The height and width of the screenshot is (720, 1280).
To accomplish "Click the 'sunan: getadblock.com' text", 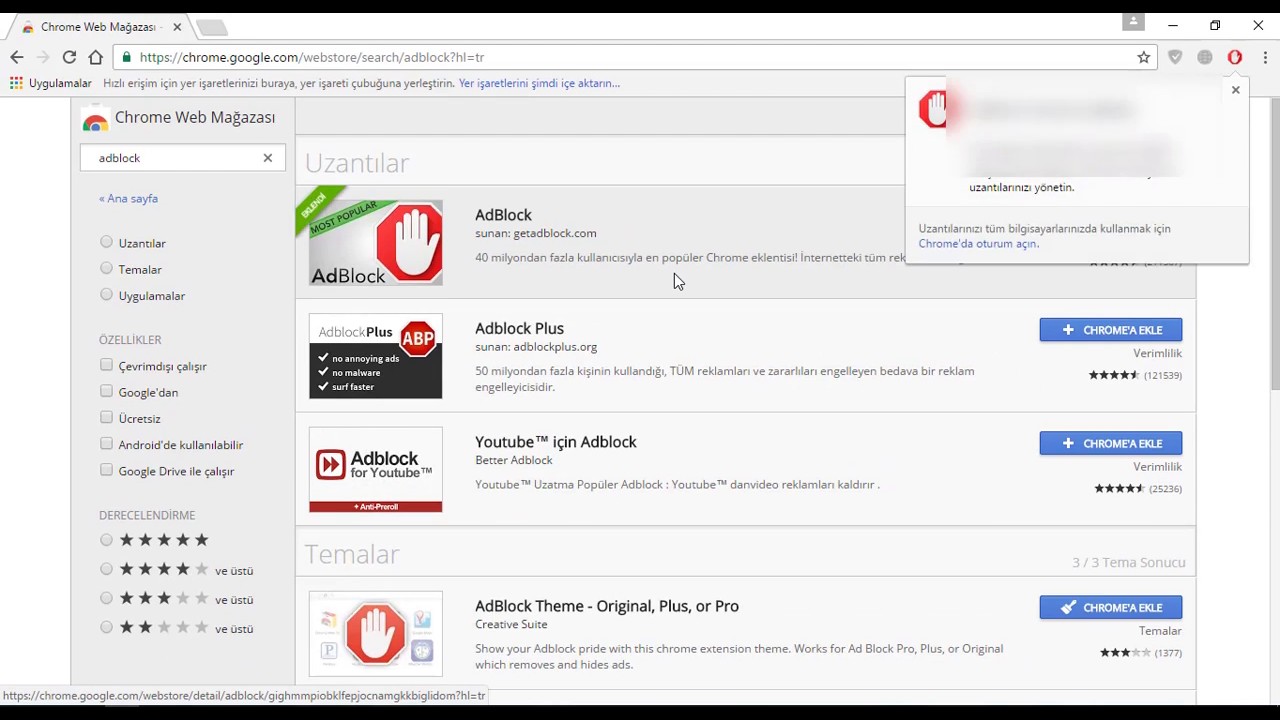I will [x=536, y=233].
